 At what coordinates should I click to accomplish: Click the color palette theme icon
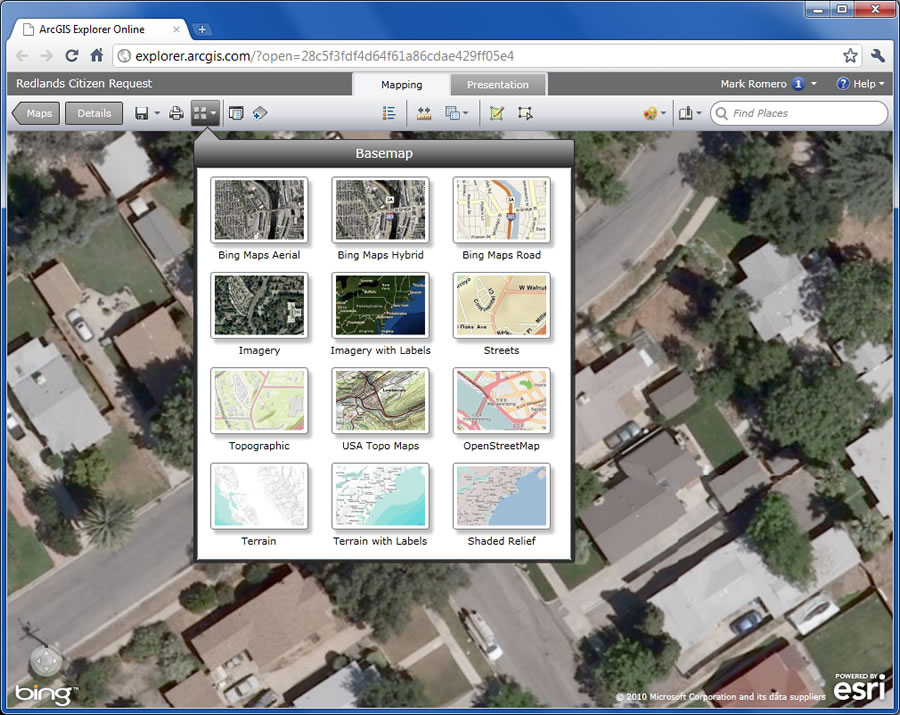[650, 113]
